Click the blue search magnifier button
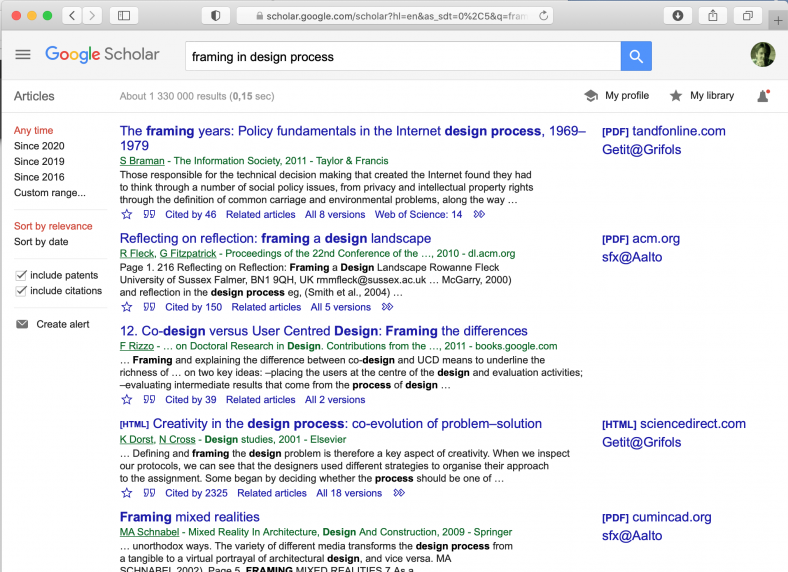This screenshot has width=788, height=572. pyautogui.click(x=636, y=56)
